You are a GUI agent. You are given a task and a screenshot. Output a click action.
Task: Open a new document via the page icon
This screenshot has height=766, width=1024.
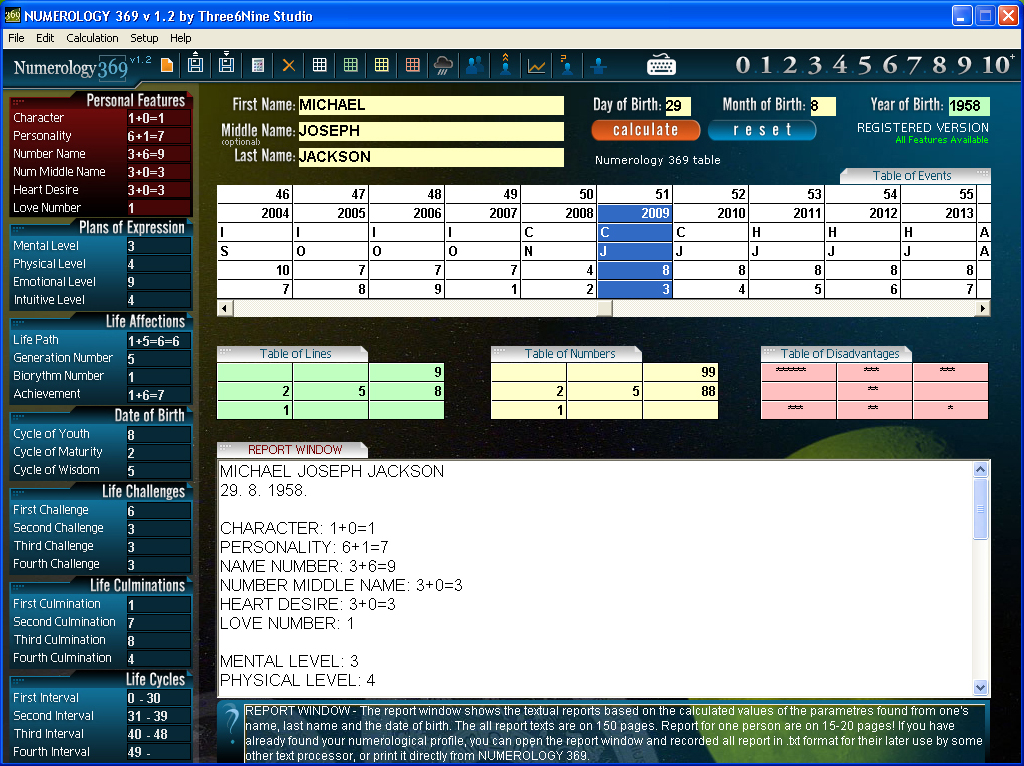coord(168,65)
